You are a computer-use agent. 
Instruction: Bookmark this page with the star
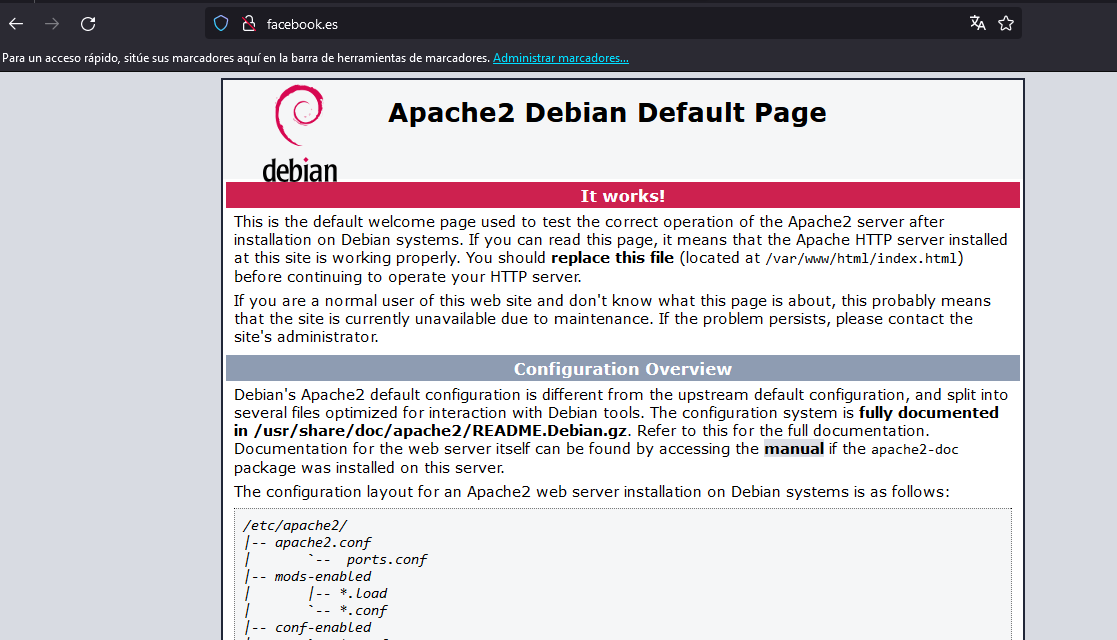pos(1006,24)
